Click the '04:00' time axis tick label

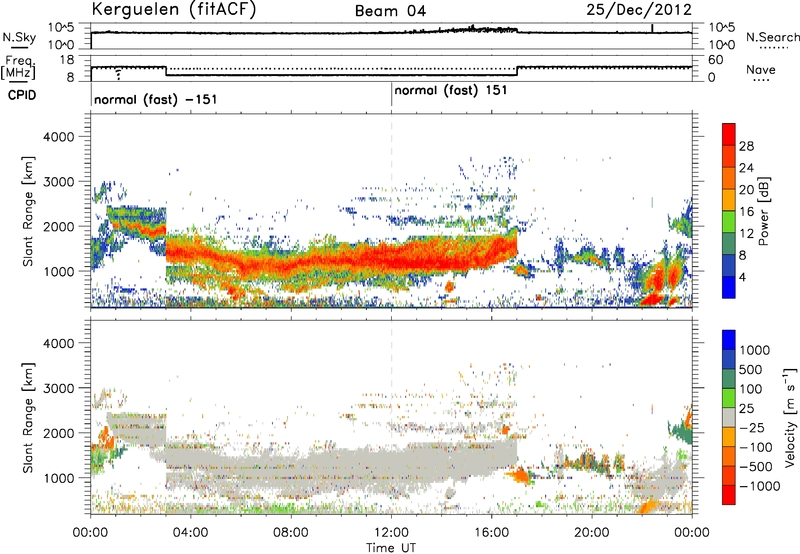[x=190, y=533]
